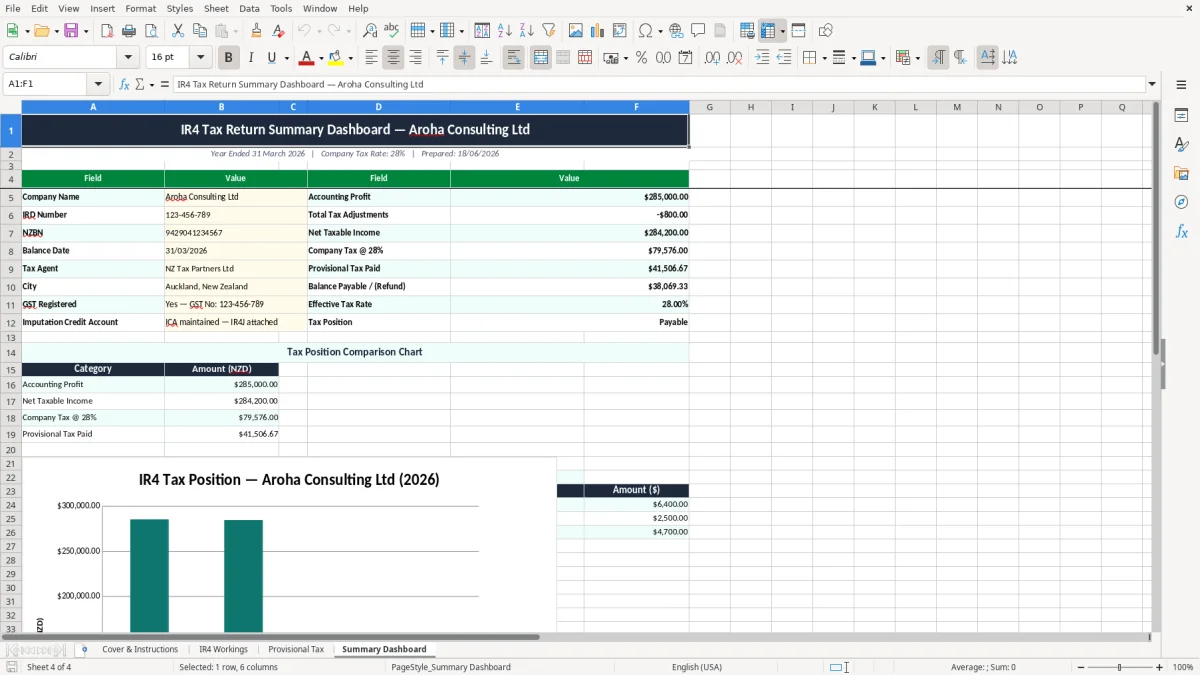Sort ascending

(505, 31)
